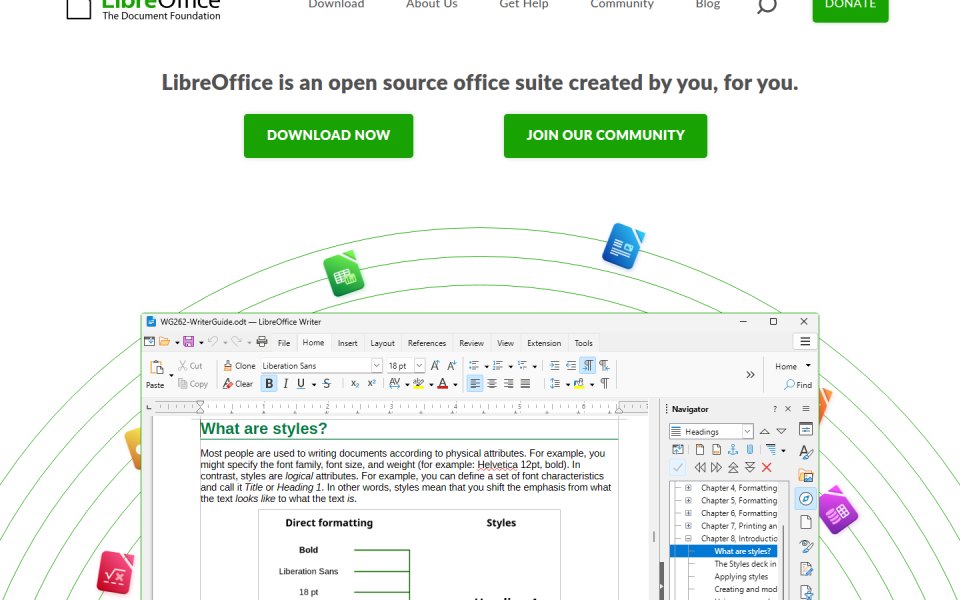
Task: Switch to the References tab
Action: coord(427,343)
